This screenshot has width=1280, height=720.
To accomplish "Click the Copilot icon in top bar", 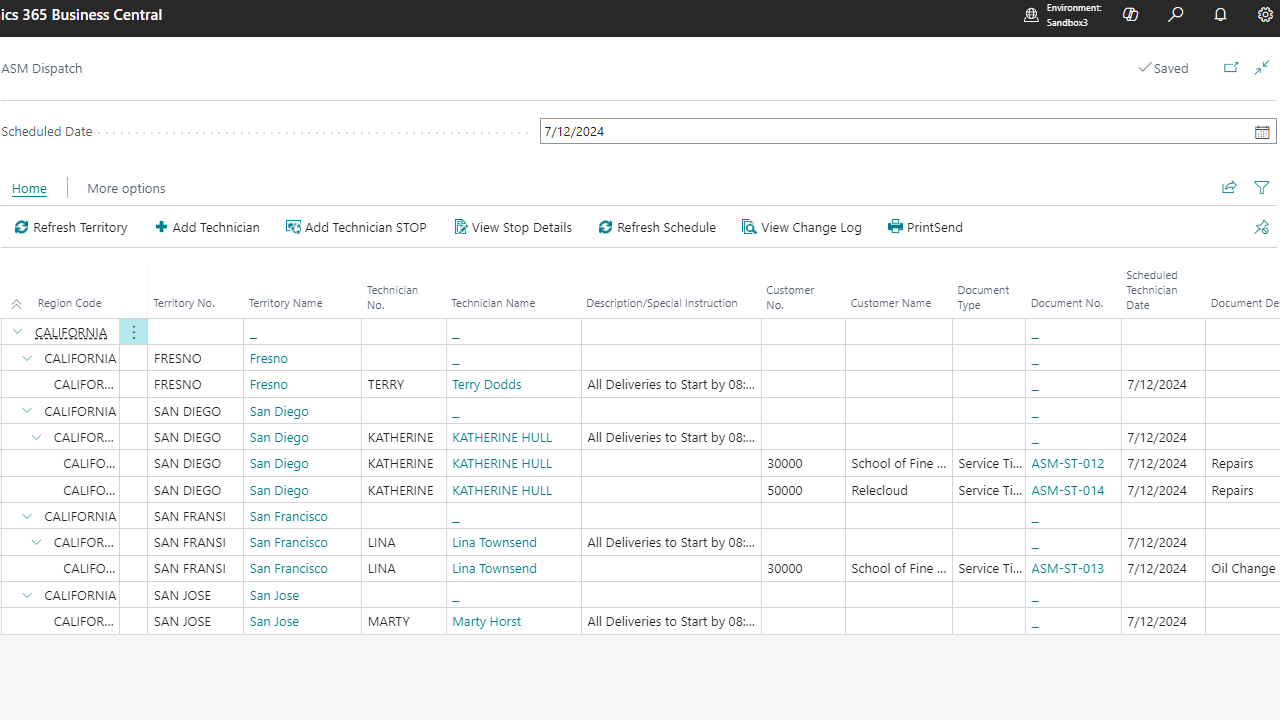I will (x=1131, y=15).
